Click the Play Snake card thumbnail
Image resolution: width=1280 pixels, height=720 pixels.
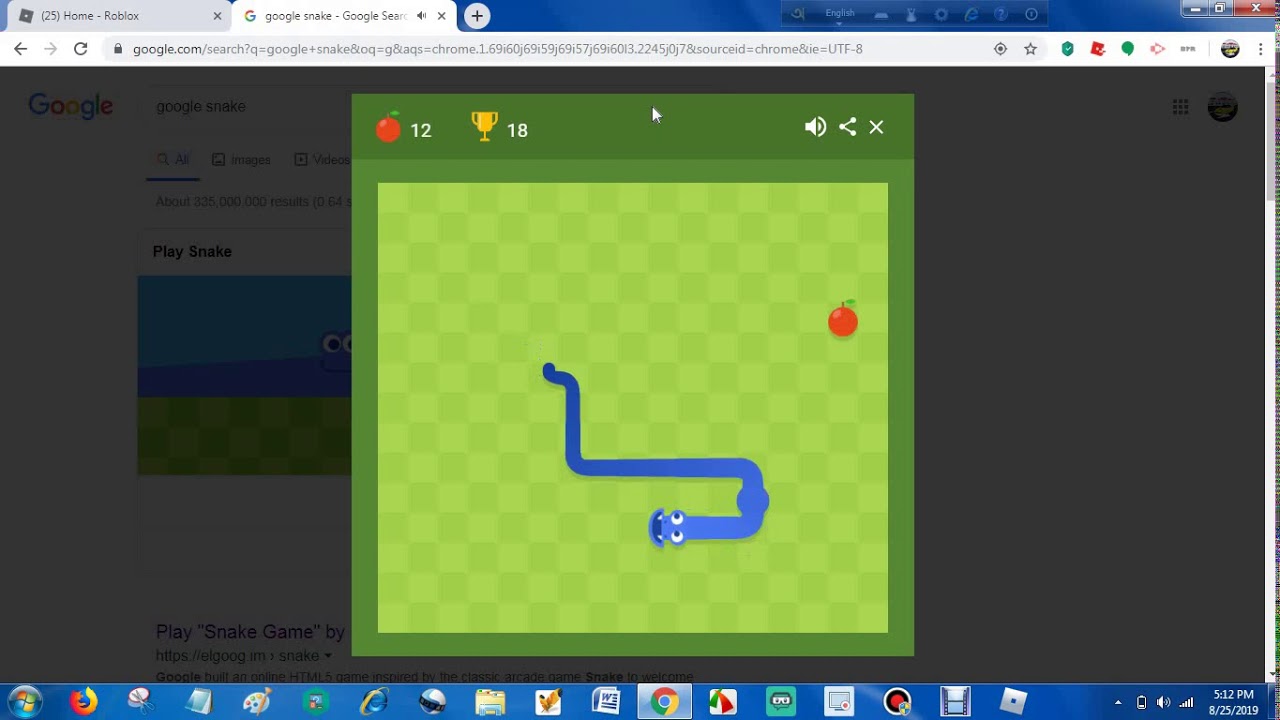coord(245,375)
